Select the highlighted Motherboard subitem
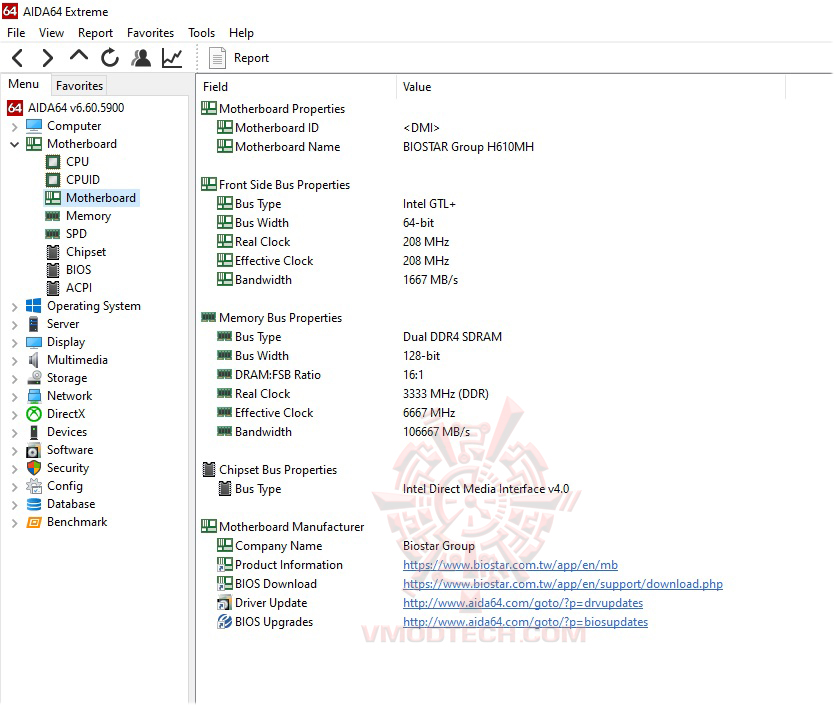 coord(92,198)
